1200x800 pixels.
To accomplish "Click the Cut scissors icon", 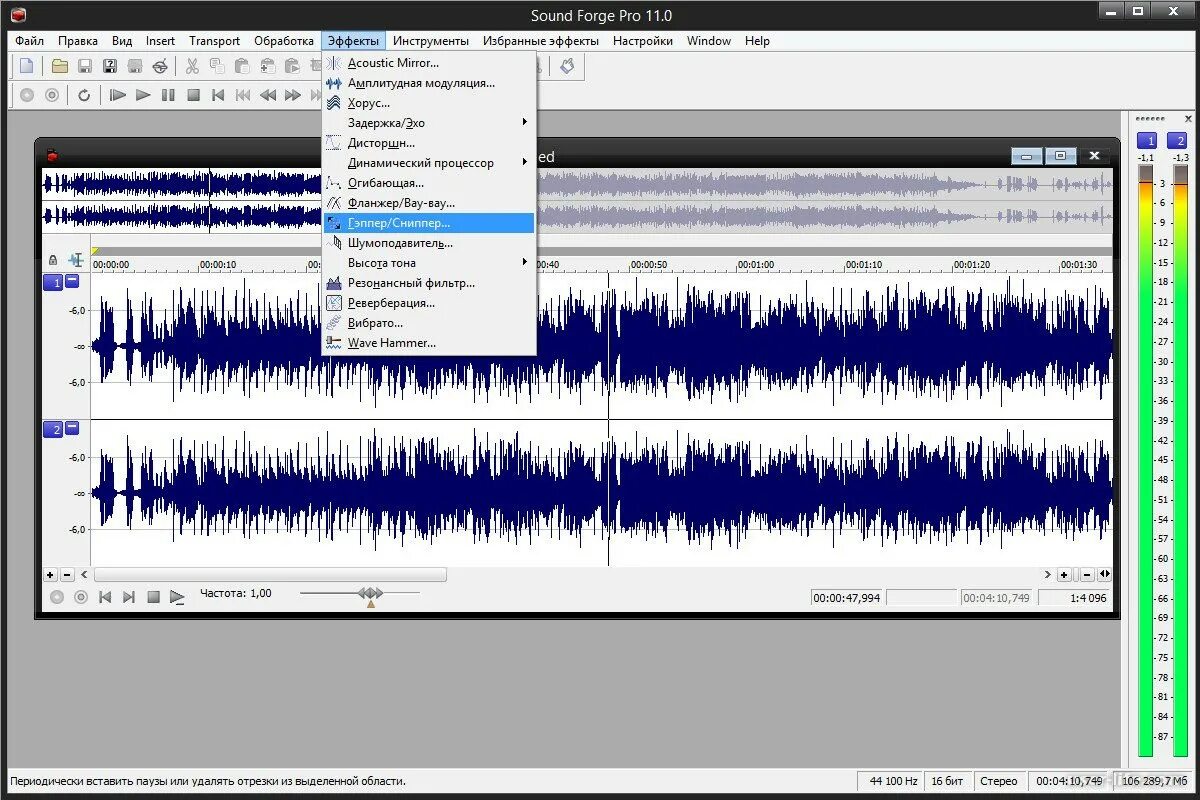I will tap(192, 67).
